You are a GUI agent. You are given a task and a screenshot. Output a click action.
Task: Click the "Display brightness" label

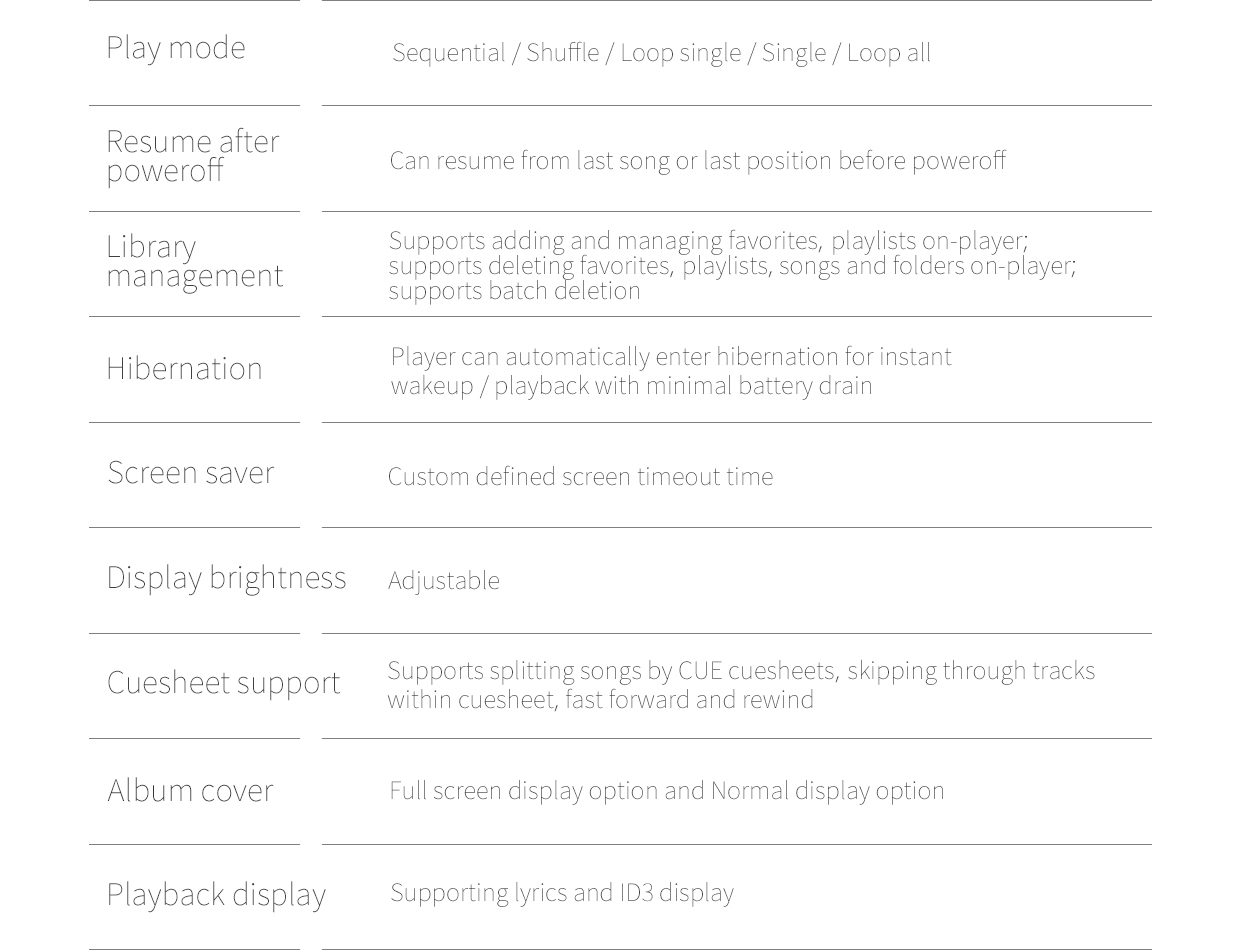click(226, 577)
